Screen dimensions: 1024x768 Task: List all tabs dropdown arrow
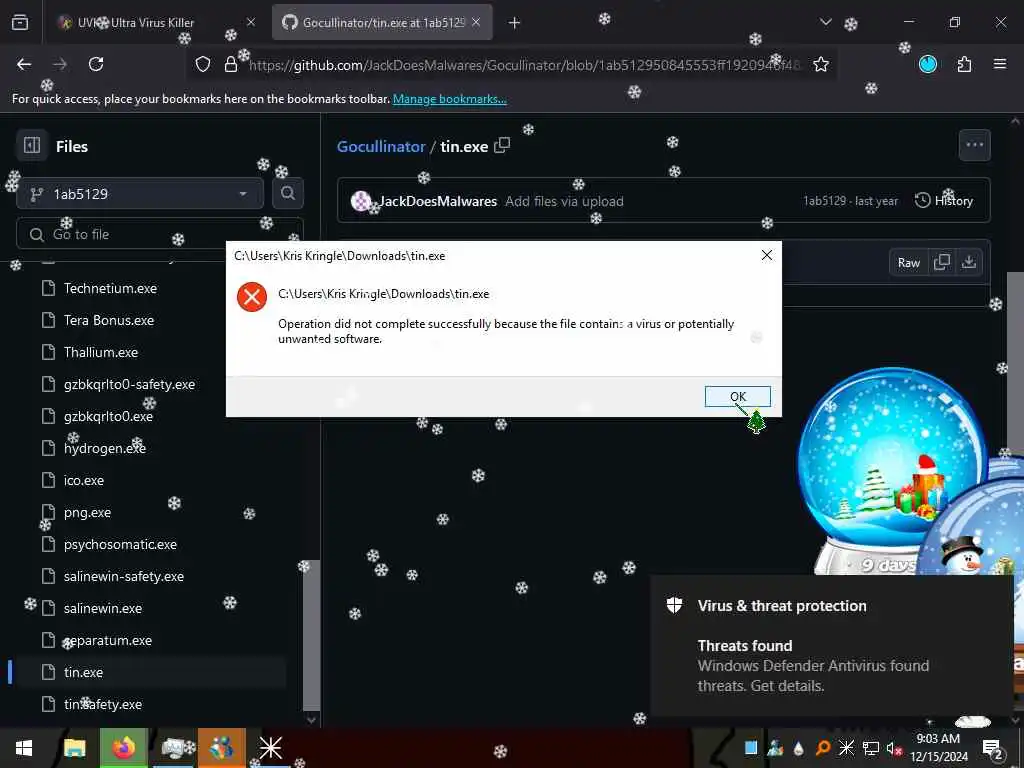tap(825, 22)
